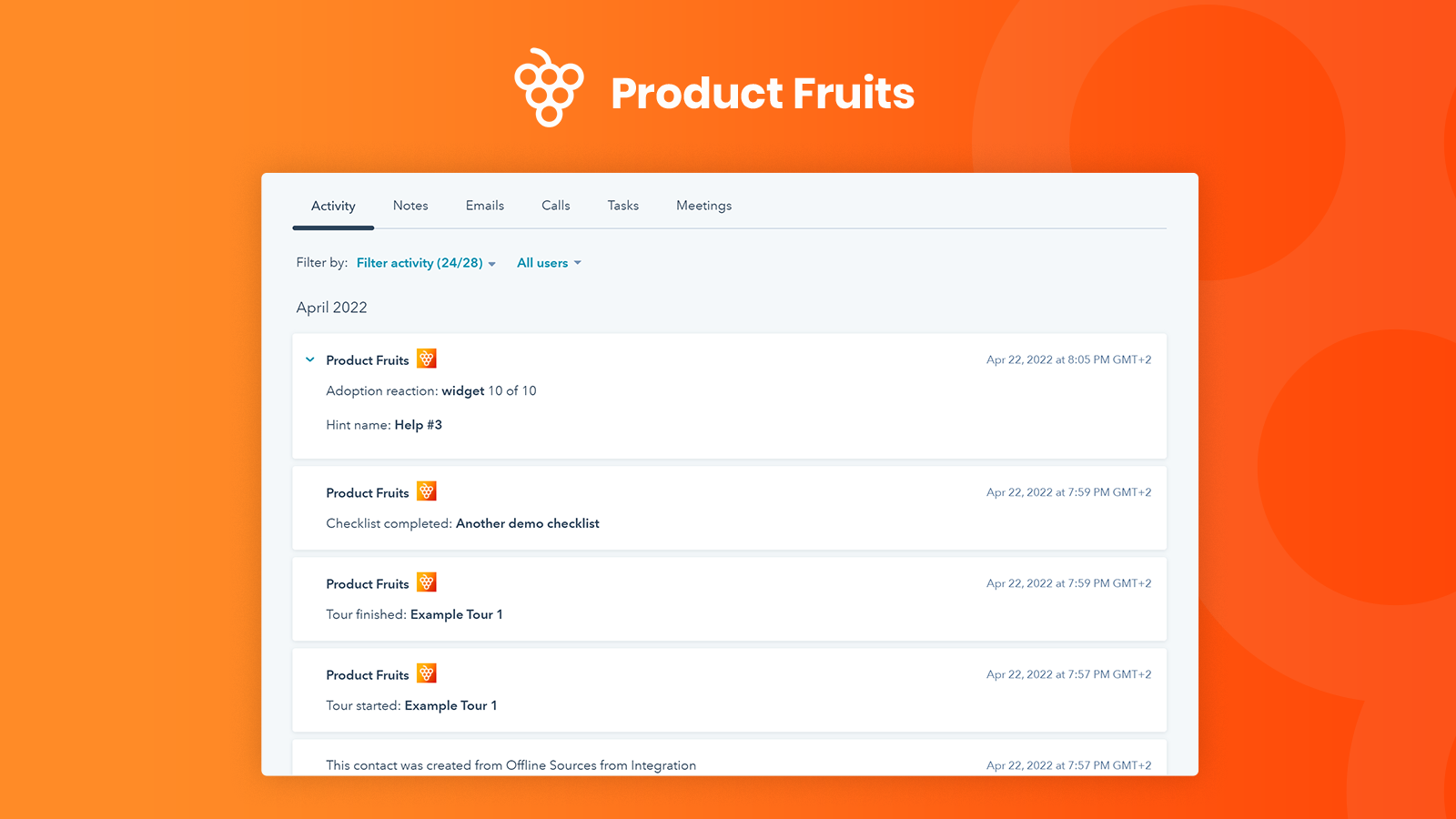Show the Meetings tab
1456x819 pixels.
pyautogui.click(x=703, y=206)
